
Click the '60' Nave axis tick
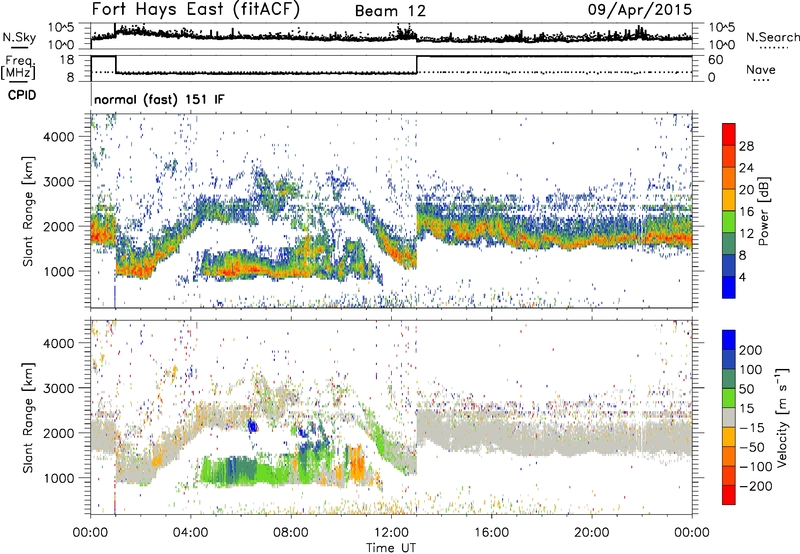click(716, 60)
